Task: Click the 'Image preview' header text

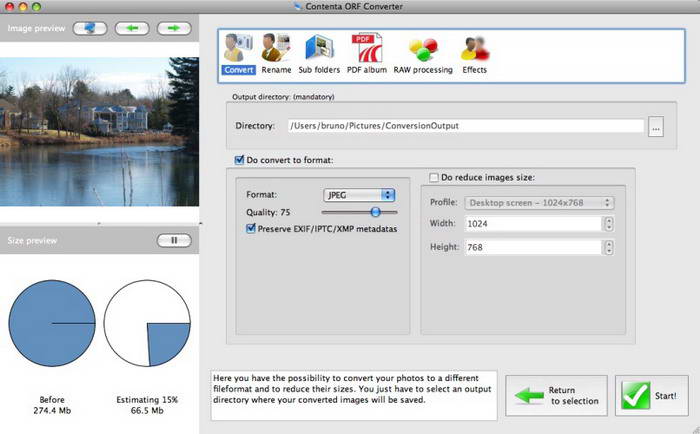Action: pyautogui.click(x=36, y=28)
